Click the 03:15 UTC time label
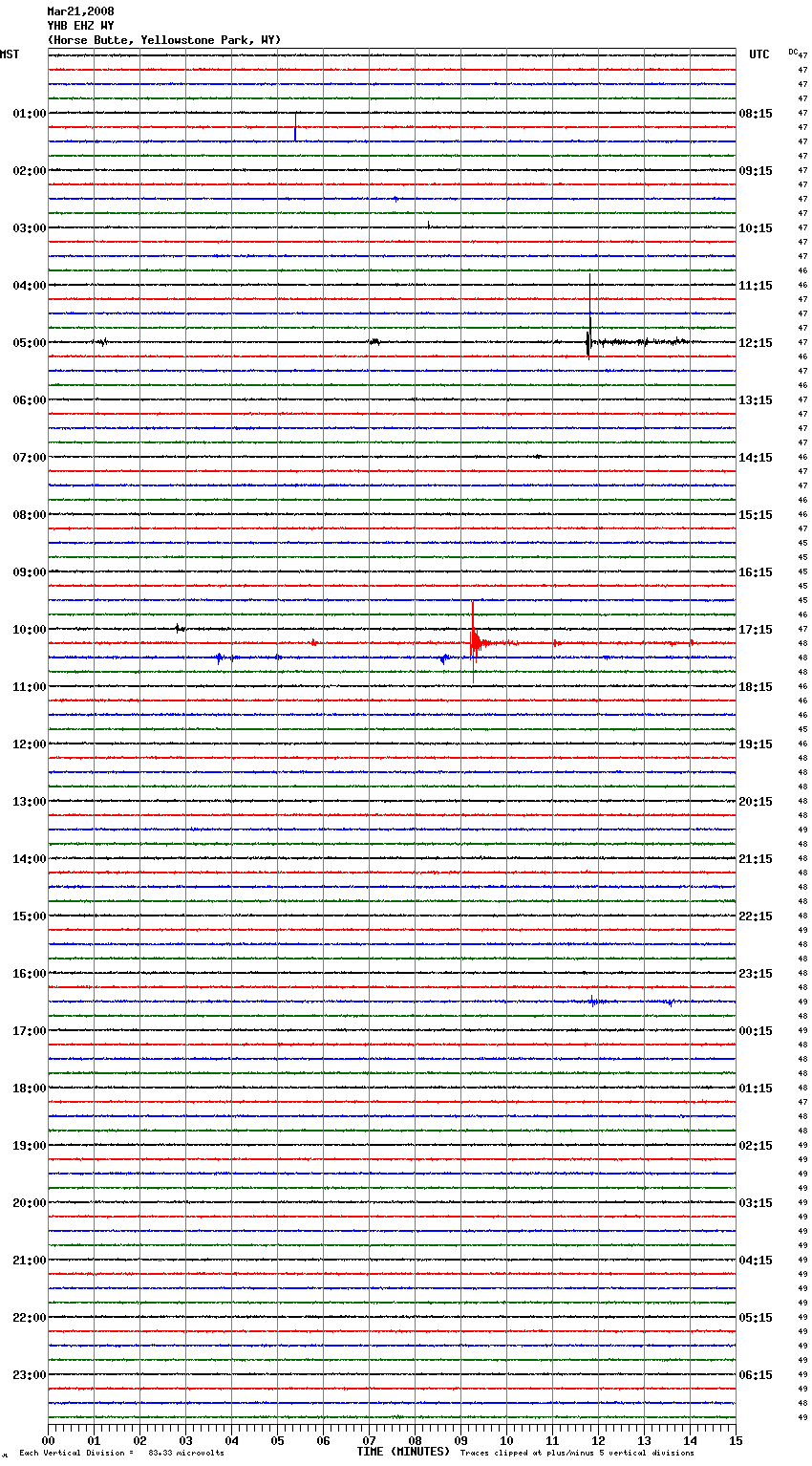Viewport: 812px width, 1466px height. [756, 1203]
